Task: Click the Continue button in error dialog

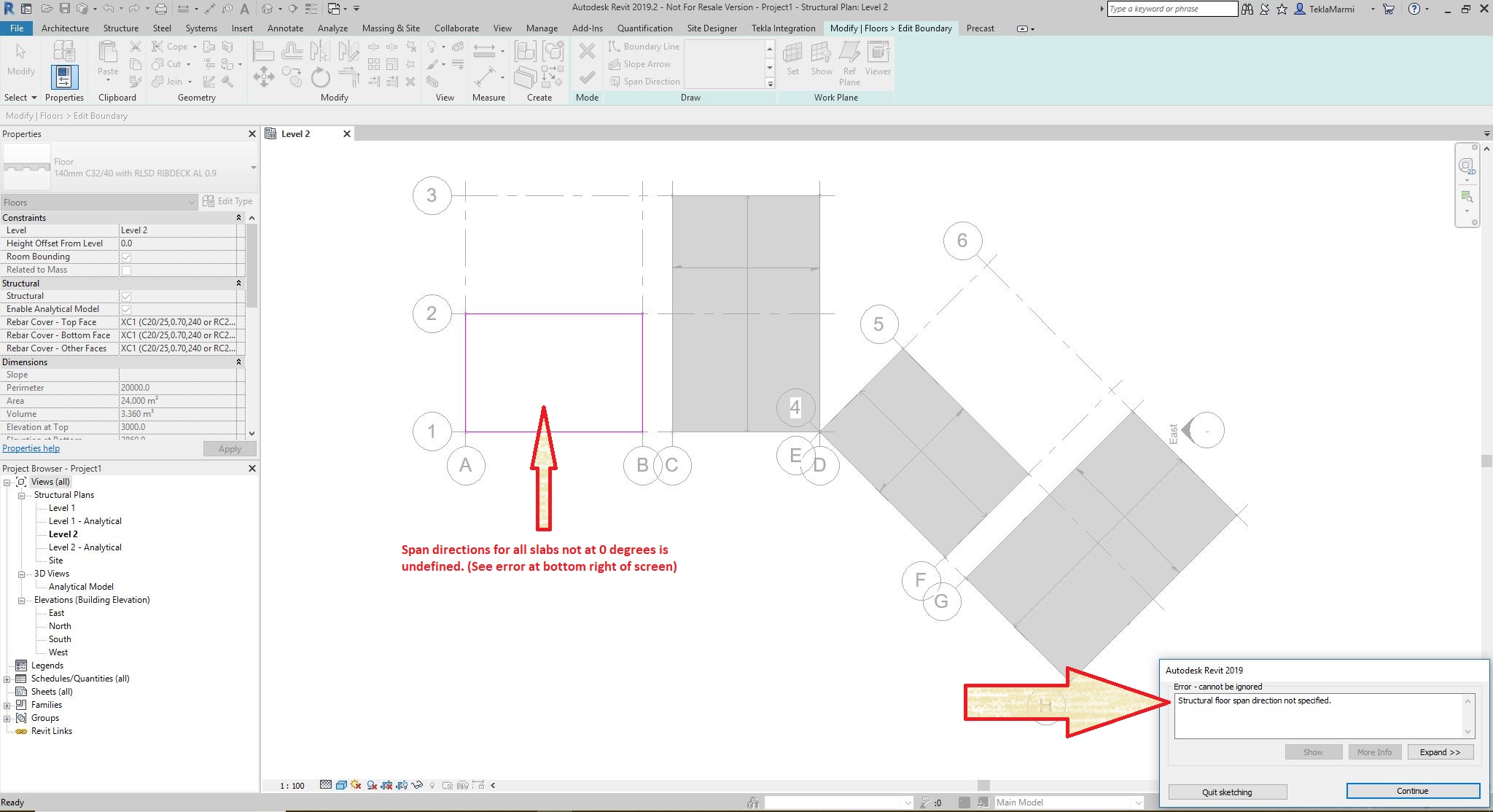Action: pos(1412,791)
